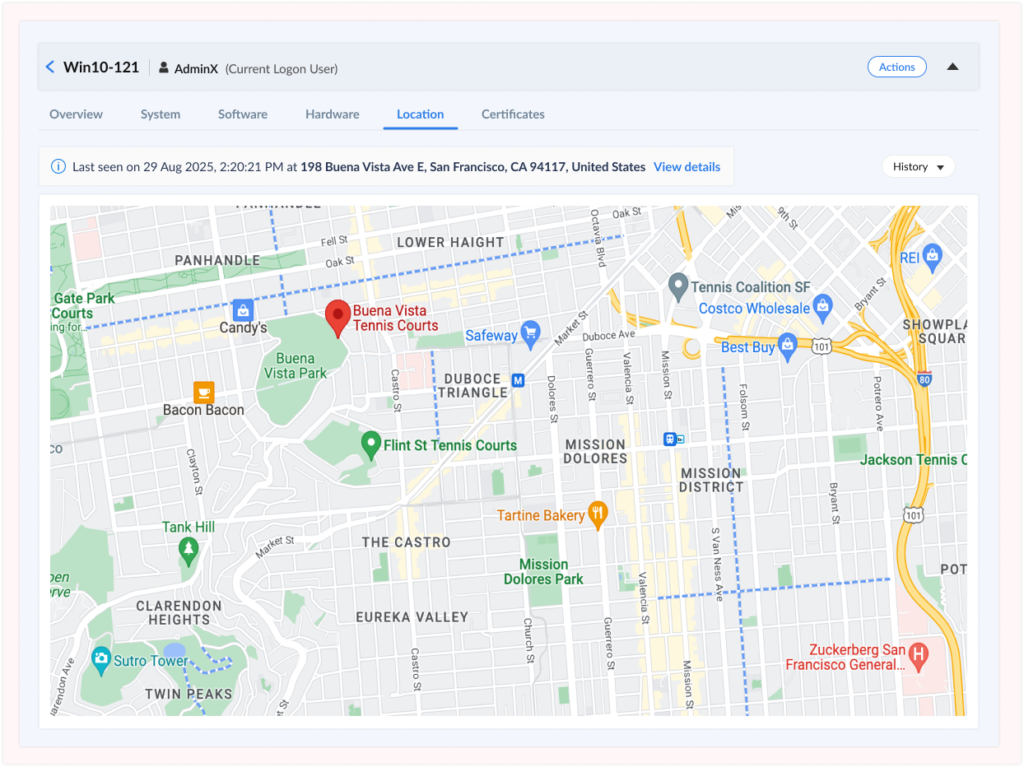Switch to the Software tab
Image resolution: width=1024 pixels, height=767 pixels.
[x=242, y=114]
